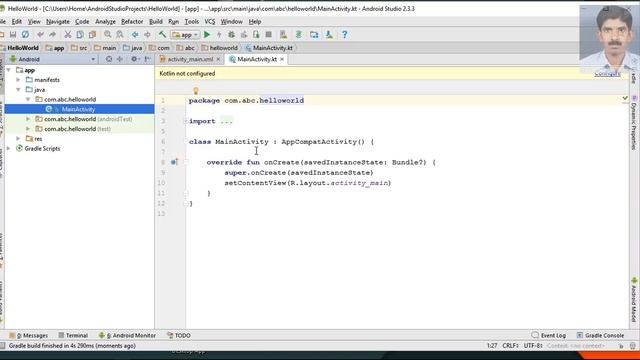Toggle the Android Model side panel
The width and height of the screenshot is (640, 360).
pos(634,300)
